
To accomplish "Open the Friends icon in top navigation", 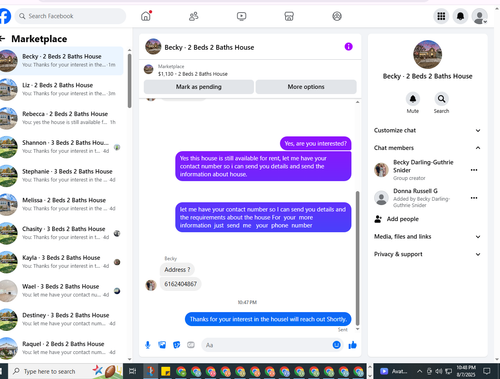I will click(x=194, y=16).
